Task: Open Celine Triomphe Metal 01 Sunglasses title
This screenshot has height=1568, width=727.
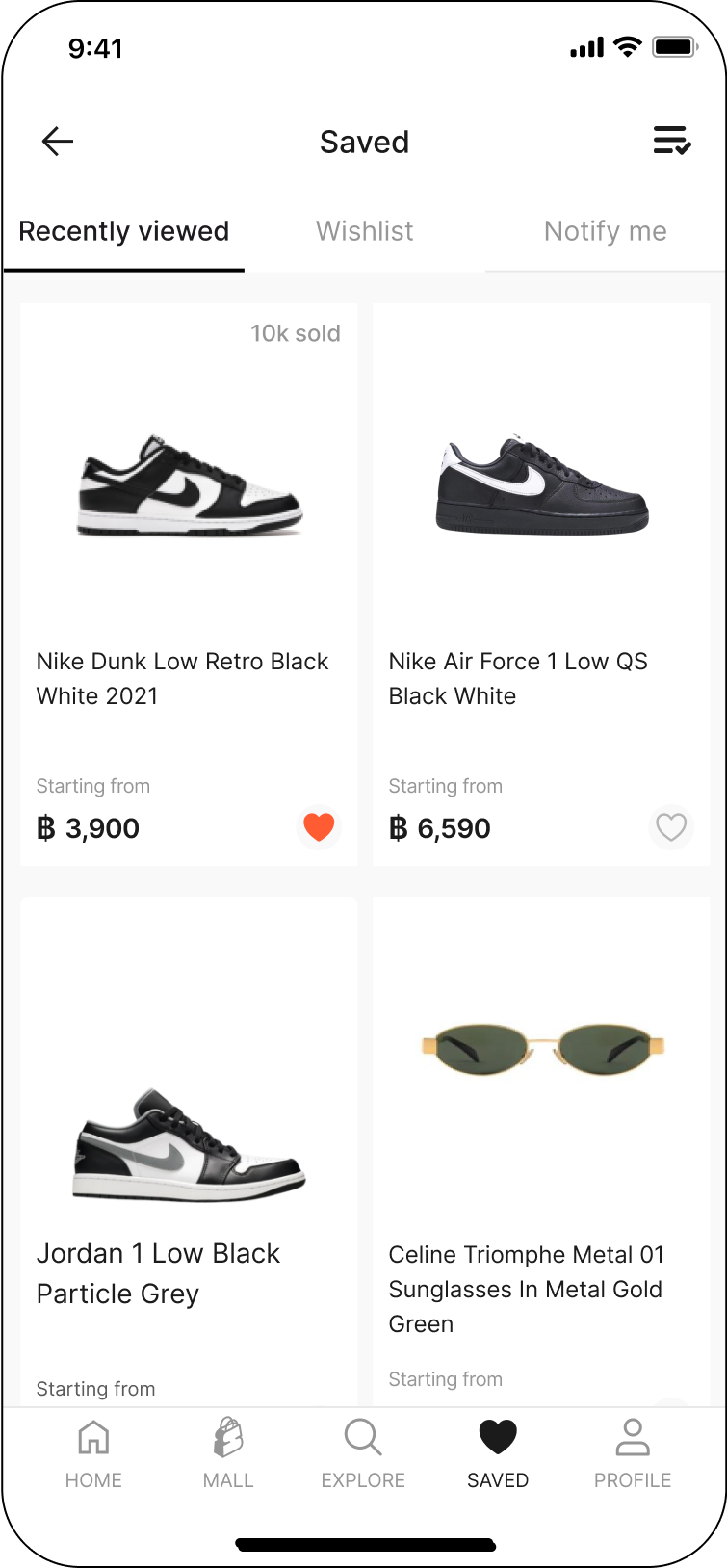Action: (x=526, y=1289)
